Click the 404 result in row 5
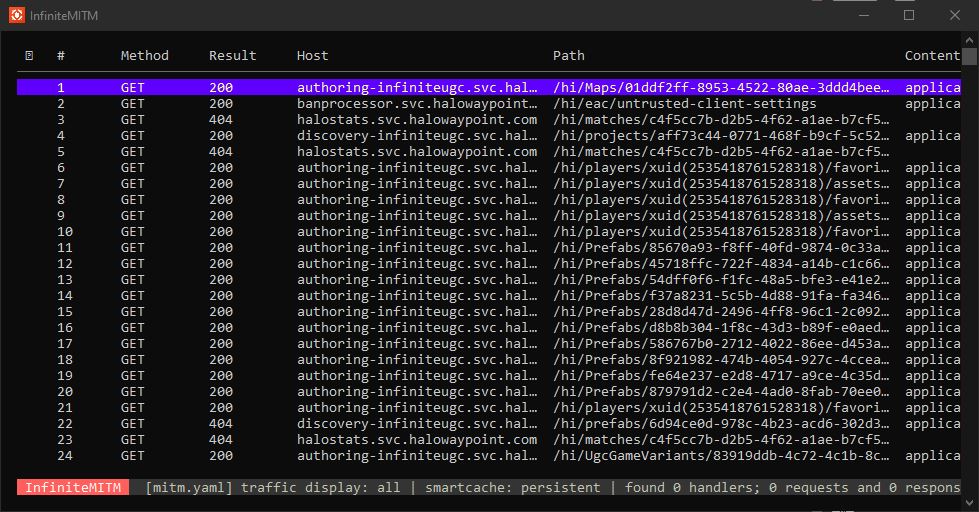979x512 pixels. (x=221, y=152)
